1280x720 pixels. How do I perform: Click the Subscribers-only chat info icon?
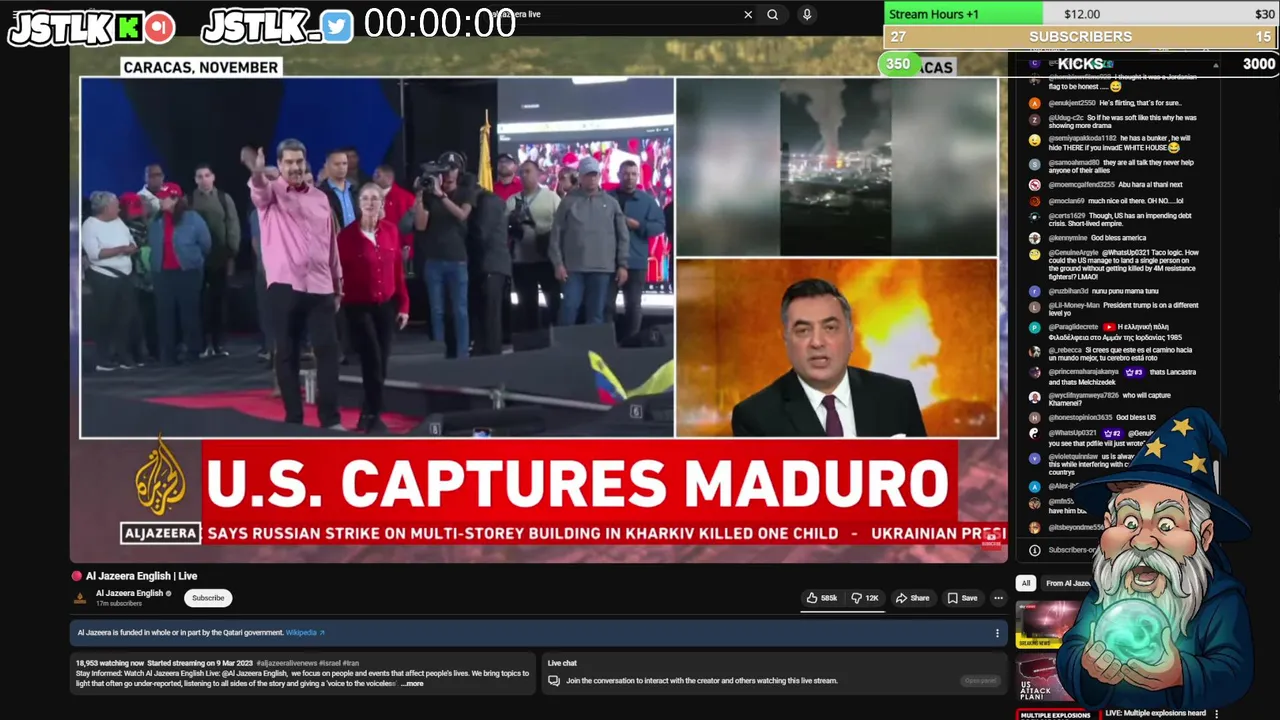1035,550
